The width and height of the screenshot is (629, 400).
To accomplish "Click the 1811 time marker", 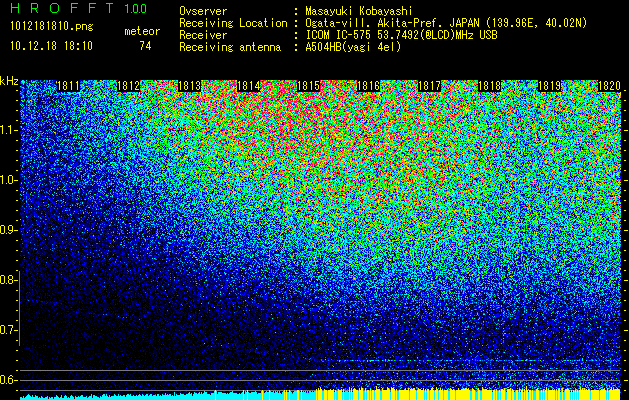I will coord(69,86).
